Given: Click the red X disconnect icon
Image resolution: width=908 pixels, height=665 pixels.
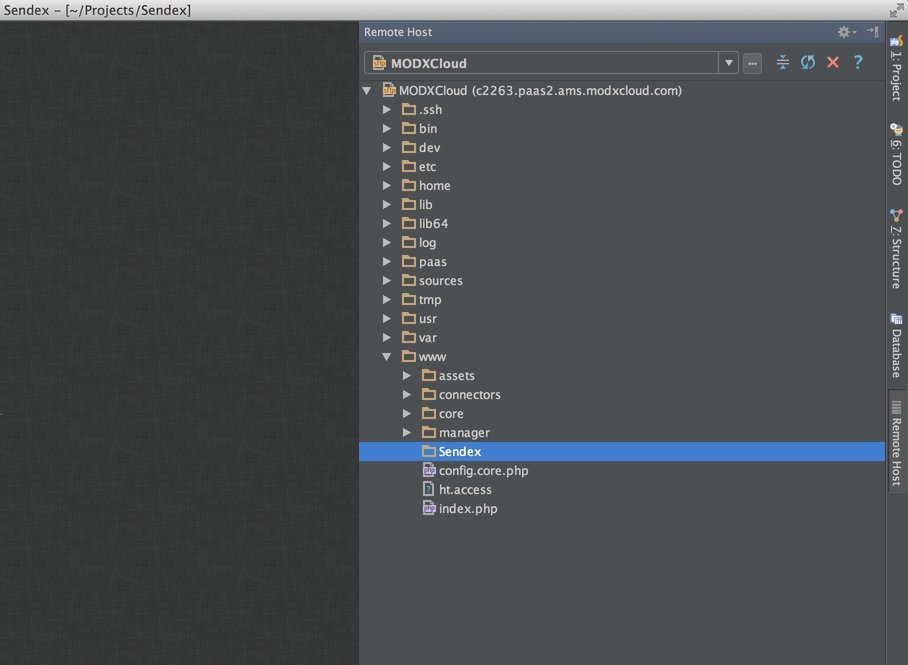Looking at the screenshot, I should tap(832, 62).
